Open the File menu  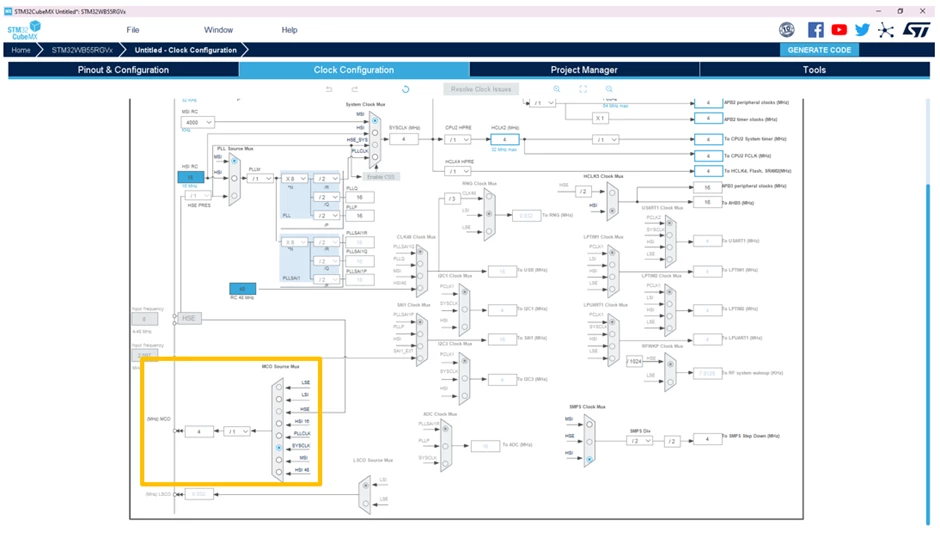tap(132, 29)
